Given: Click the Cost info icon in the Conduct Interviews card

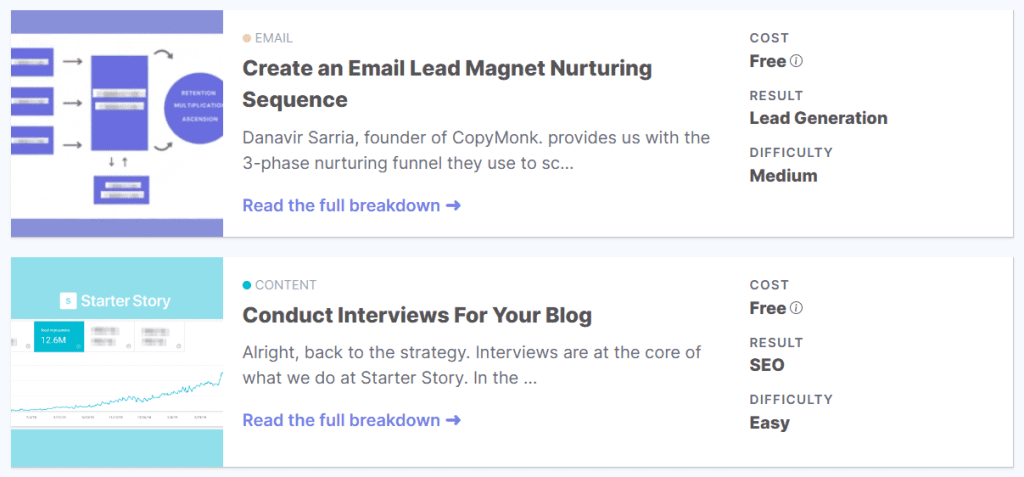Looking at the screenshot, I should [797, 308].
